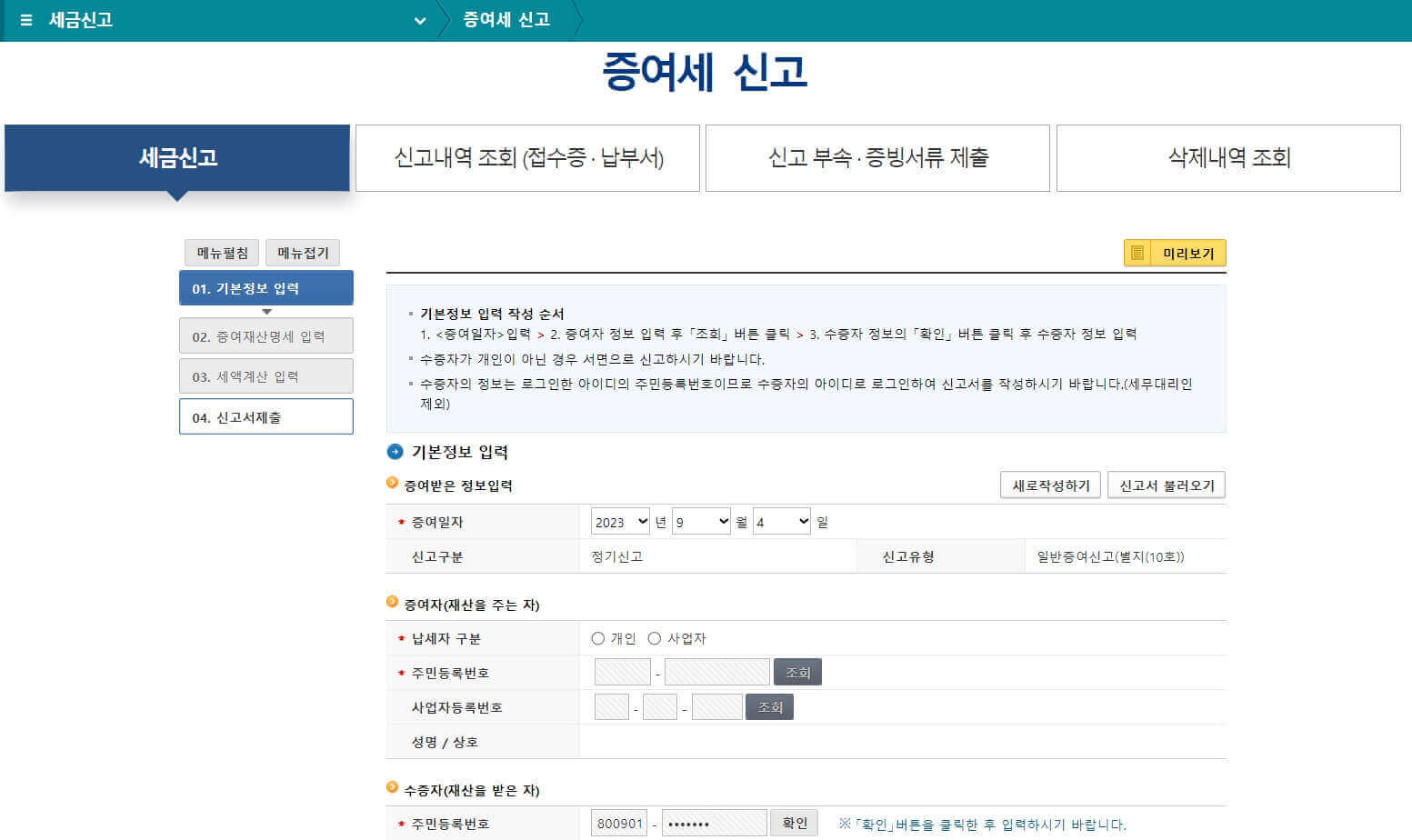Click the blue arrow icon beside 기본정보 입력
1412x840 pixels.
pos(396,452)
